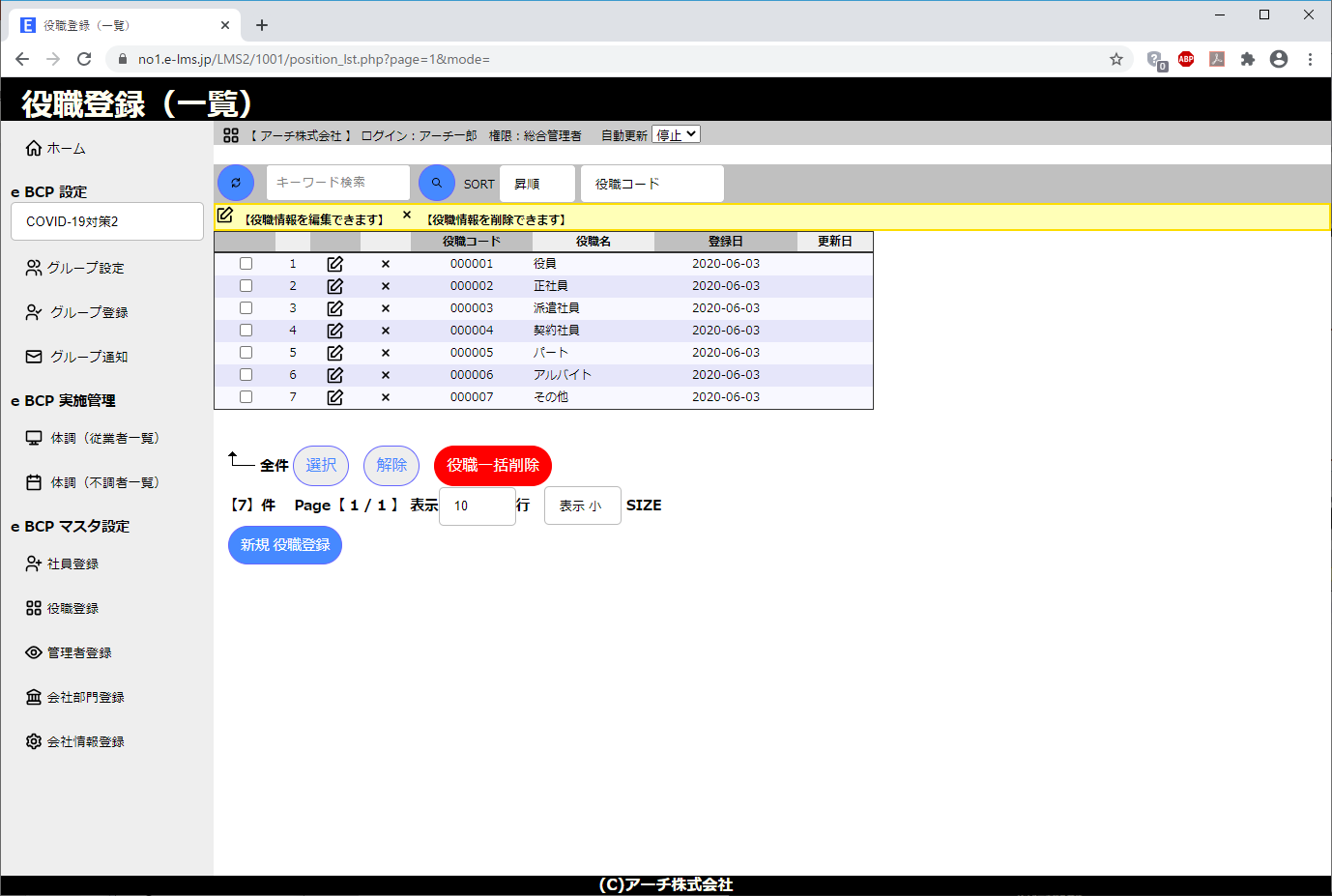Expand the 役職コード sort field dropdown

pyautogui.click(x=652, y=184)
